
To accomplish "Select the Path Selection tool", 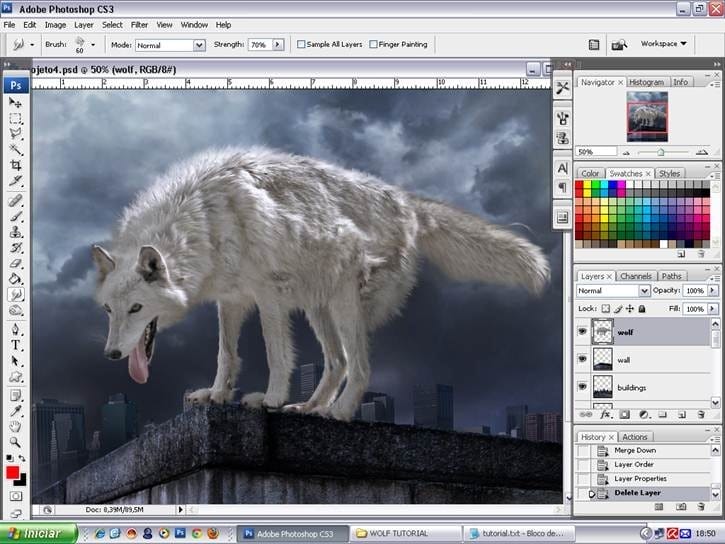I will click(16, 361).
